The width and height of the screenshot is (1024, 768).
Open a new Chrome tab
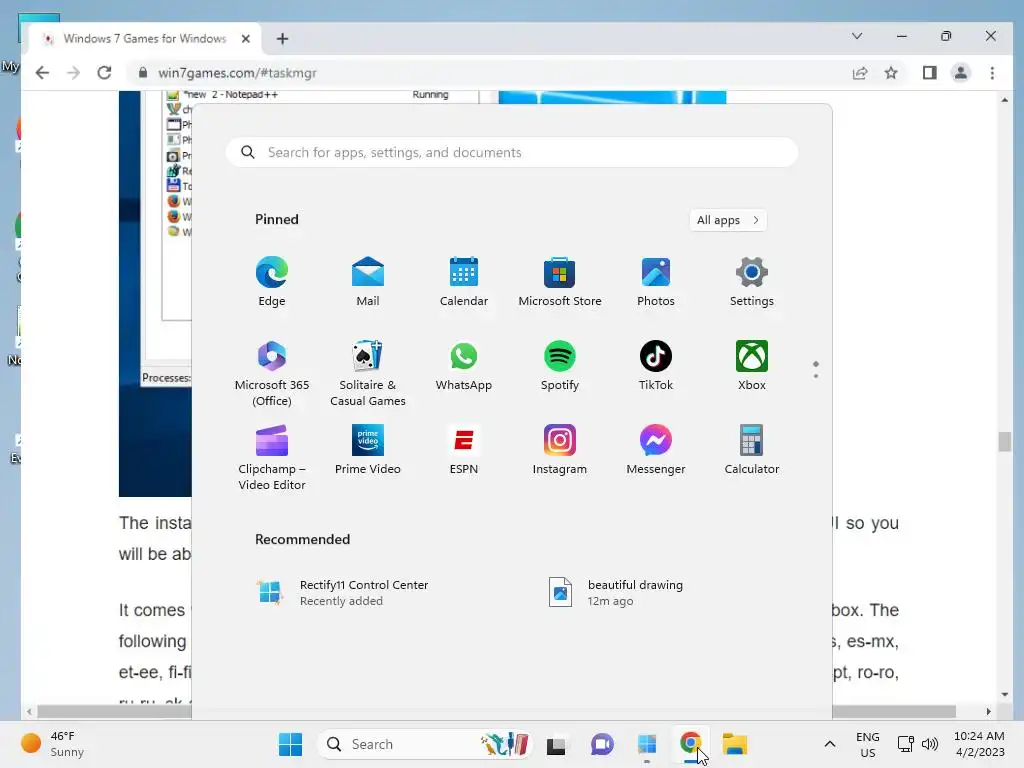click(282, 39)
